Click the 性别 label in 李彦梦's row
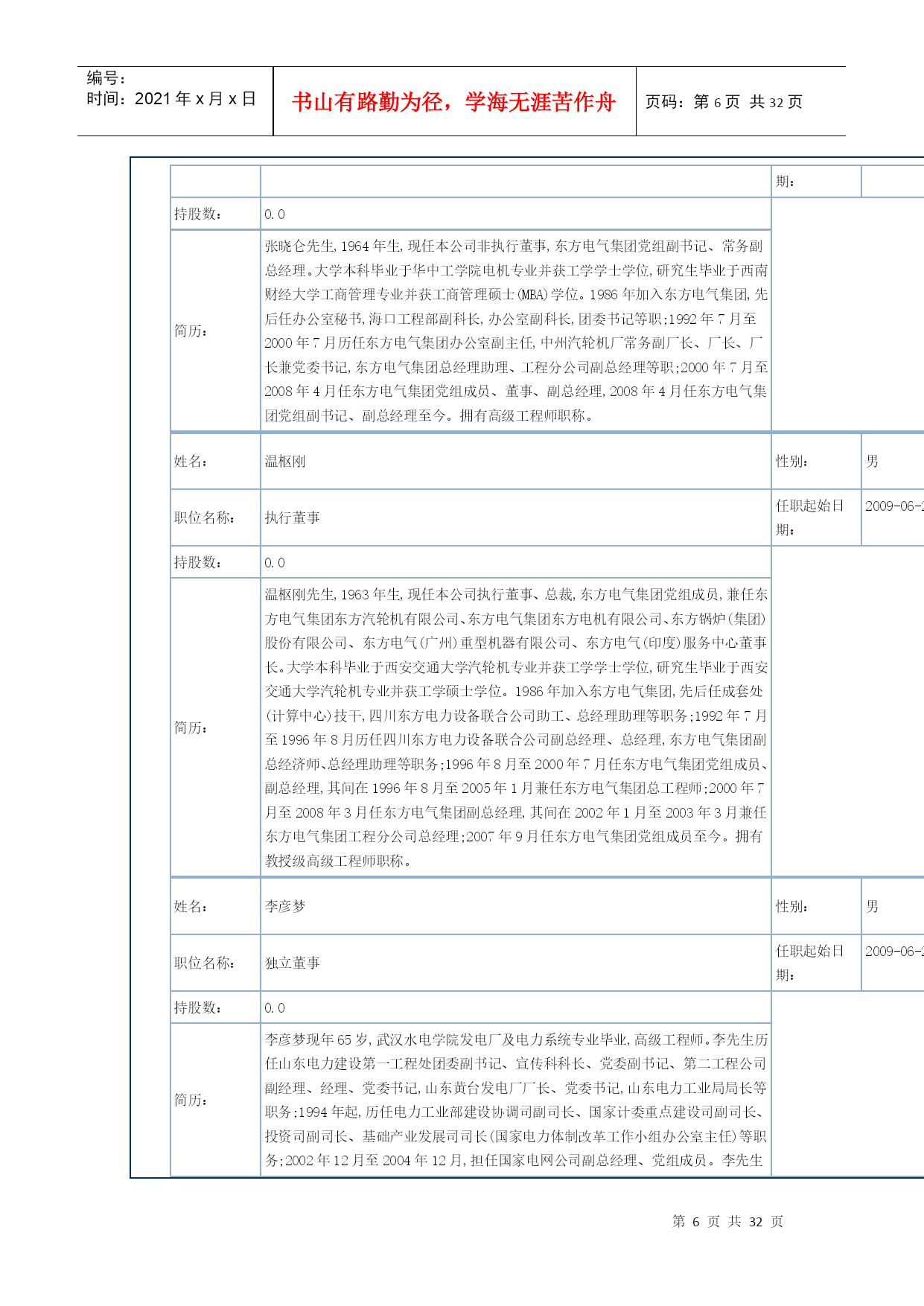The image size is (924, 1306). [x=791, y=906]
